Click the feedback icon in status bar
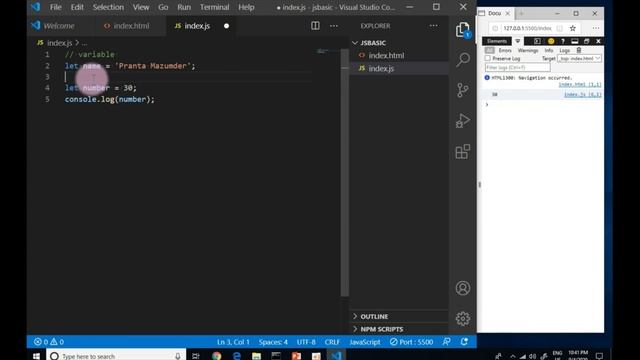This screenshot has width=640, height=360. (447, 342)
